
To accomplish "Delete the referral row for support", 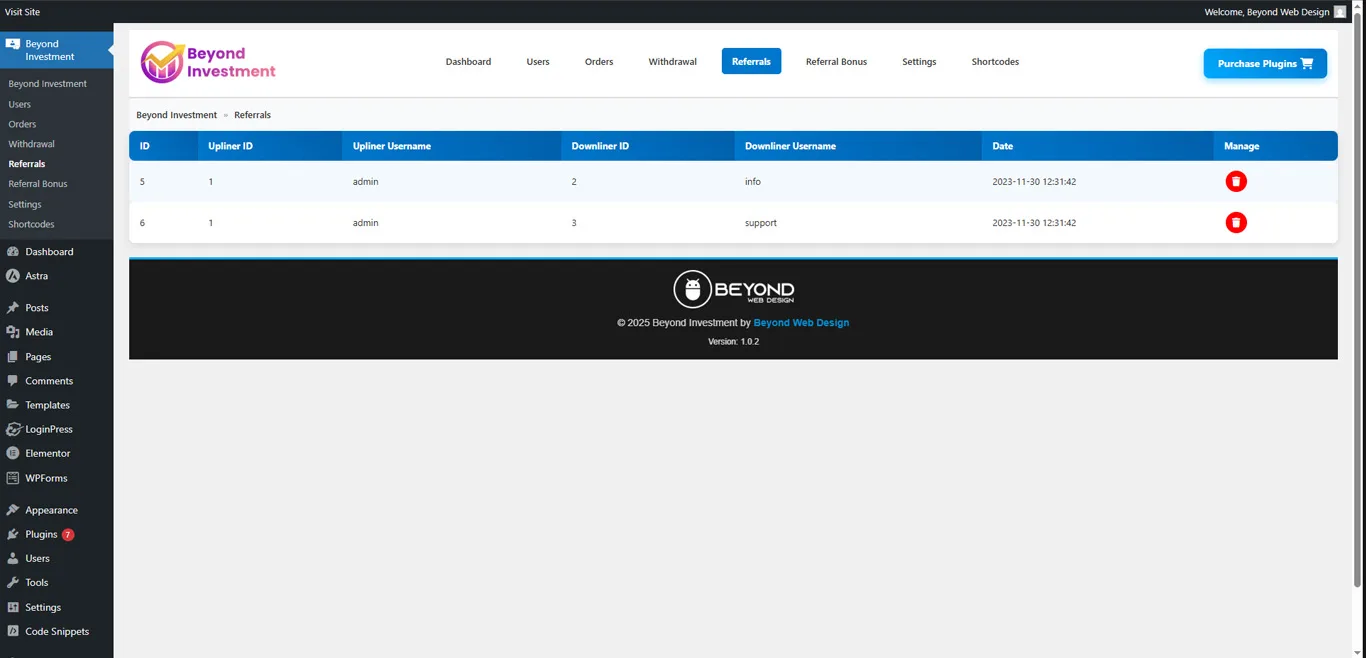I will 1236,222.
